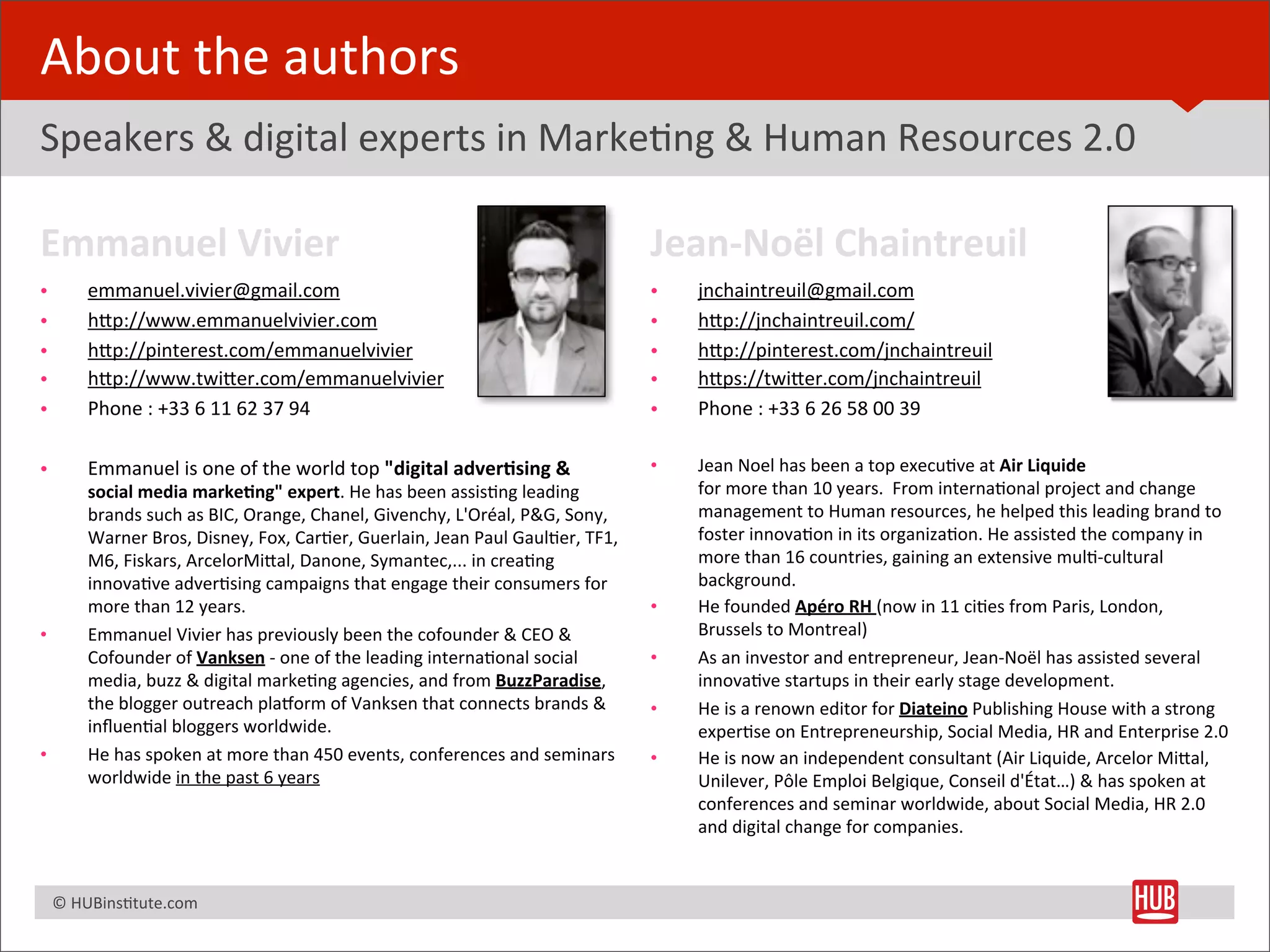
Task: Select Jean-Noël Chaintreuil's portrait photo
Action: tap(1170, 301)
